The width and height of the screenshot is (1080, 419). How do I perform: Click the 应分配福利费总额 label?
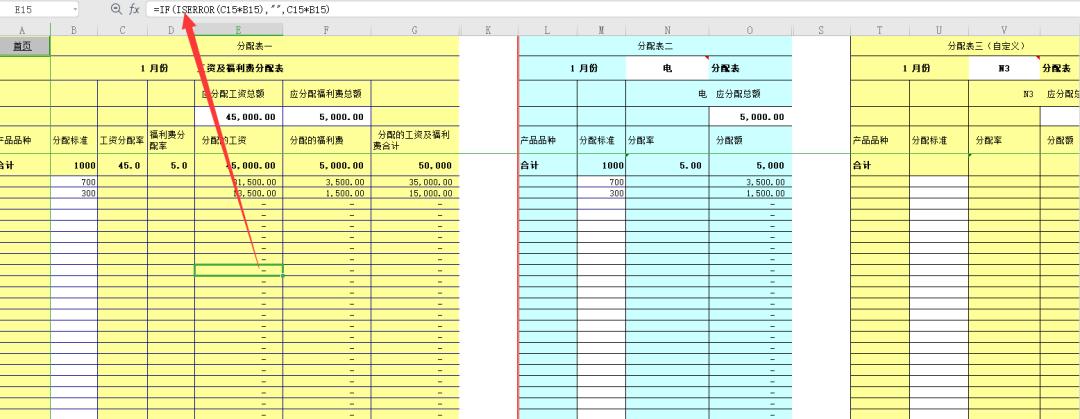(x=326, y=93)
